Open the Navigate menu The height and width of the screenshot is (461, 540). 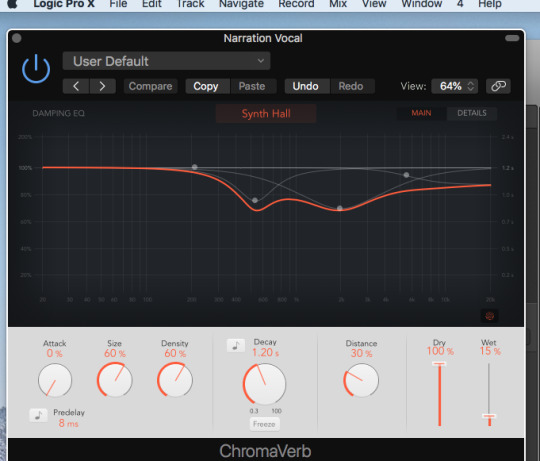[x=241, y=4]
